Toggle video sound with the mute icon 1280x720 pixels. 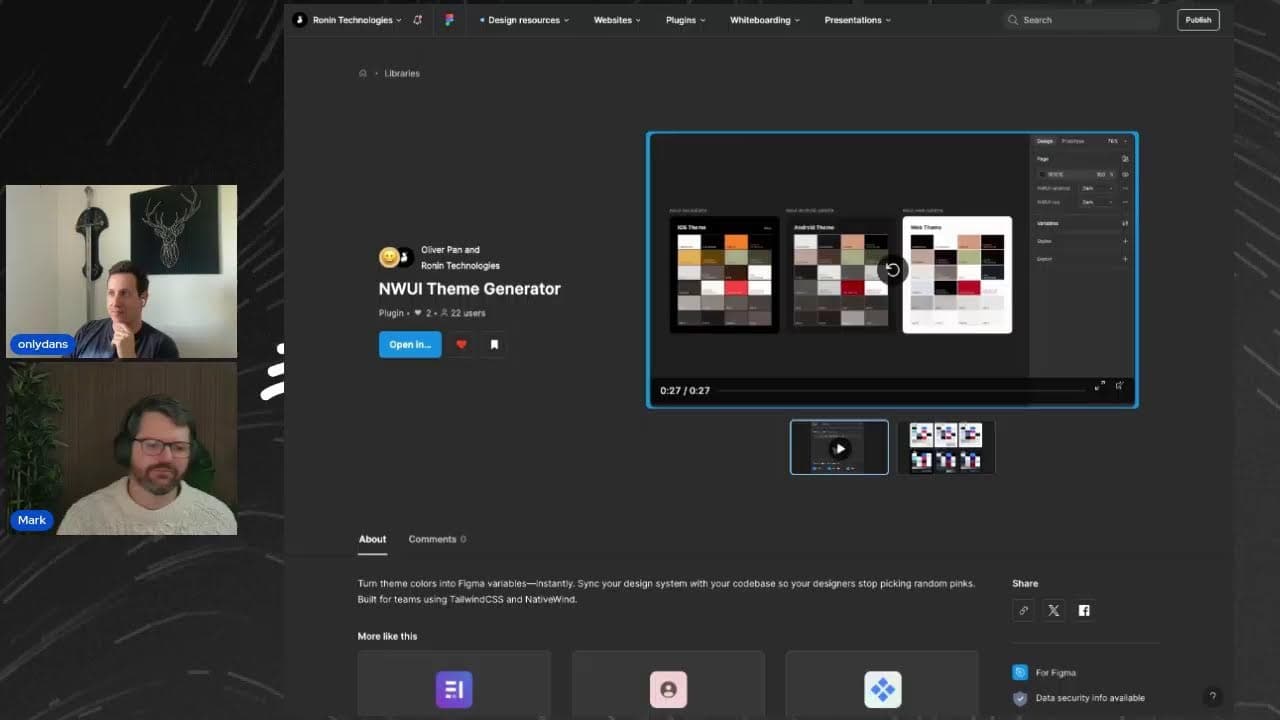pyautogui.click(x=1119, y=386)
